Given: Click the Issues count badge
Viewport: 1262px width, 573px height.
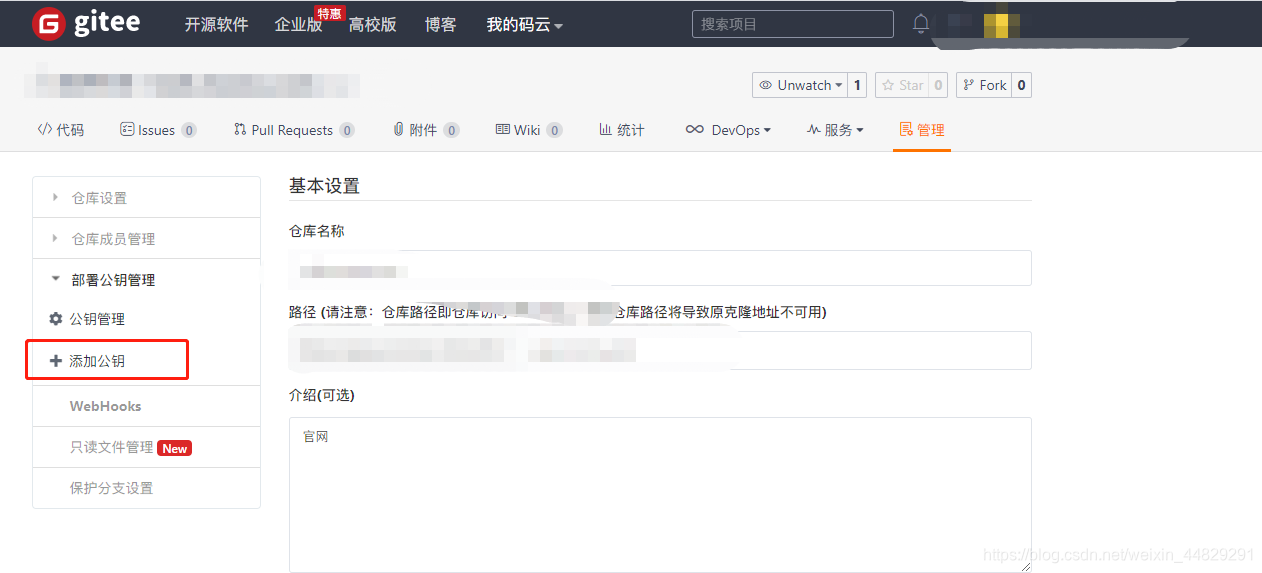Looking at the screenshot, I should [189, 130].
